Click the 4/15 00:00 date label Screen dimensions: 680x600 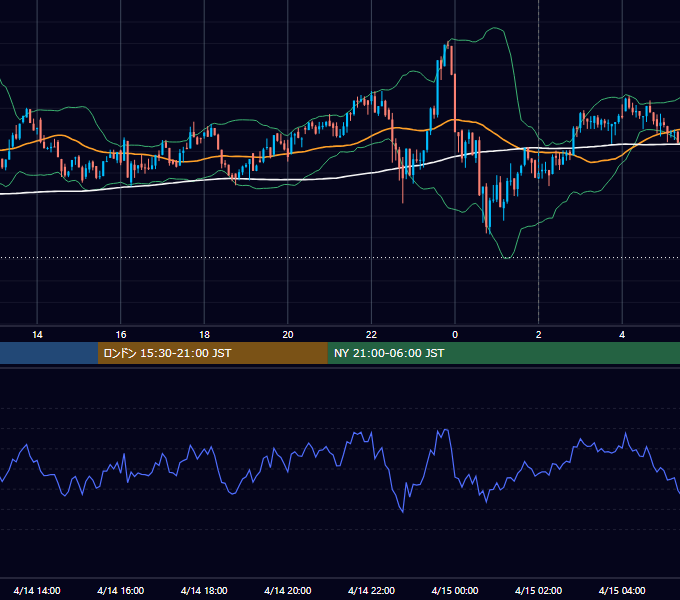coord(455,590)
